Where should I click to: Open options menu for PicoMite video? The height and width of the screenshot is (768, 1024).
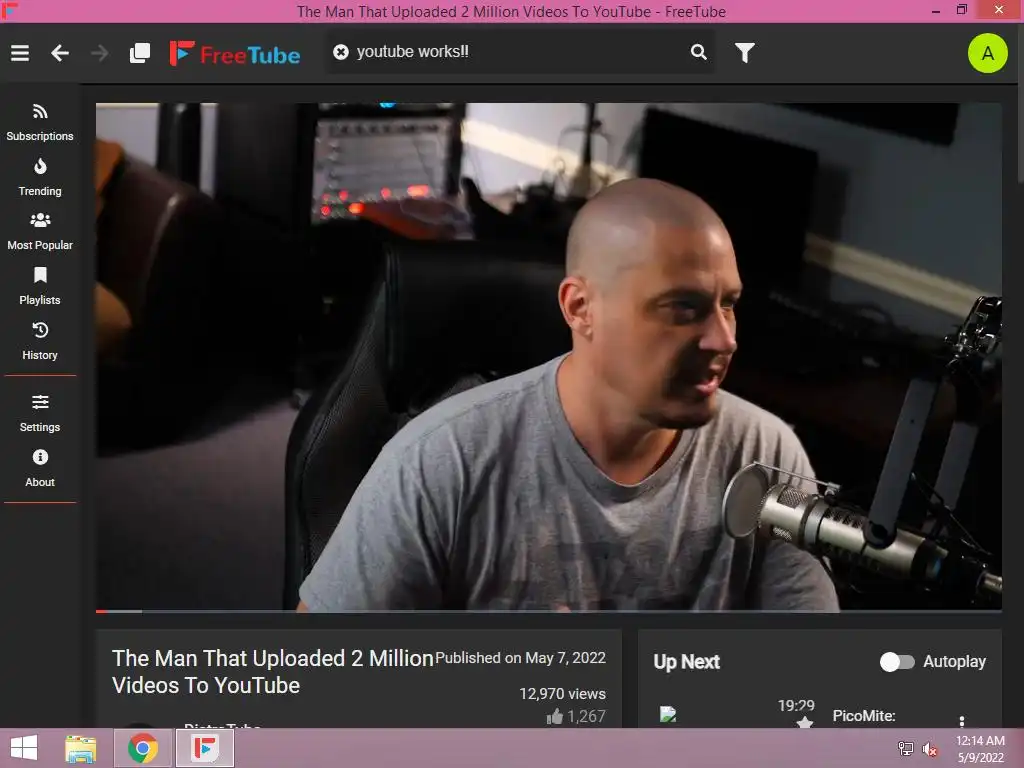tap(961, 722)
